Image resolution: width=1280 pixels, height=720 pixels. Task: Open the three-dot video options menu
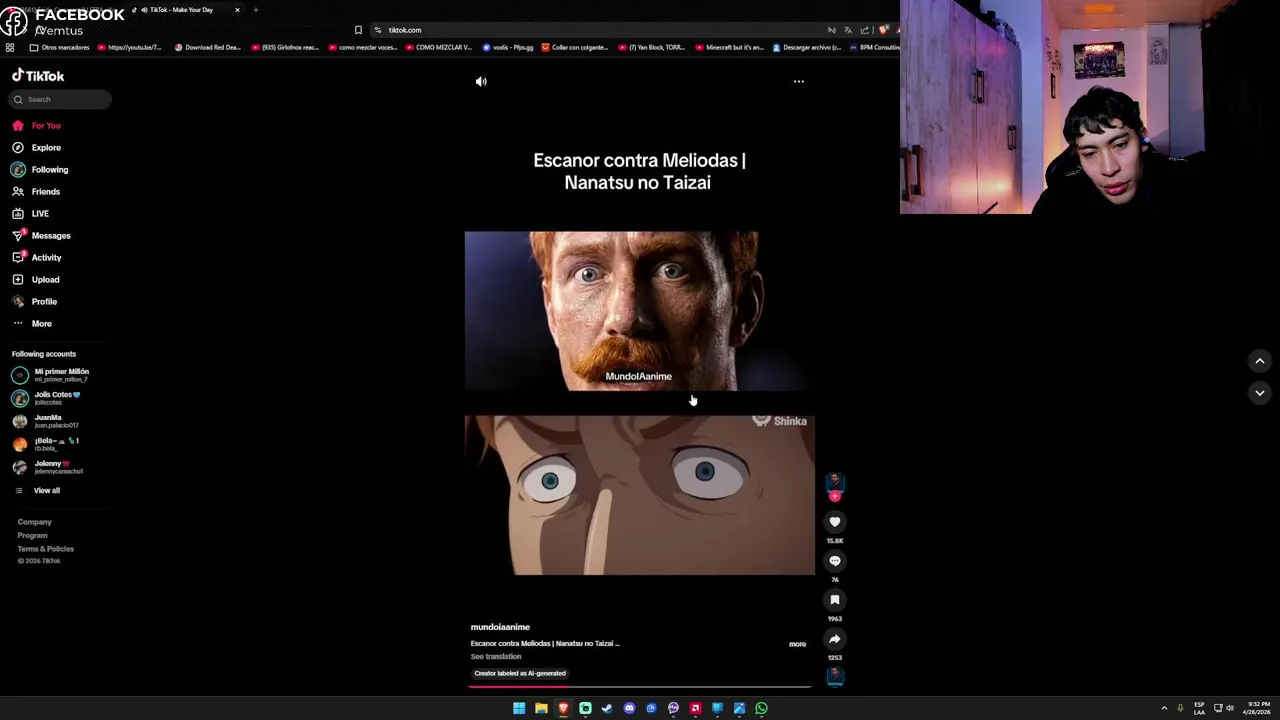(x=799, y=81)
